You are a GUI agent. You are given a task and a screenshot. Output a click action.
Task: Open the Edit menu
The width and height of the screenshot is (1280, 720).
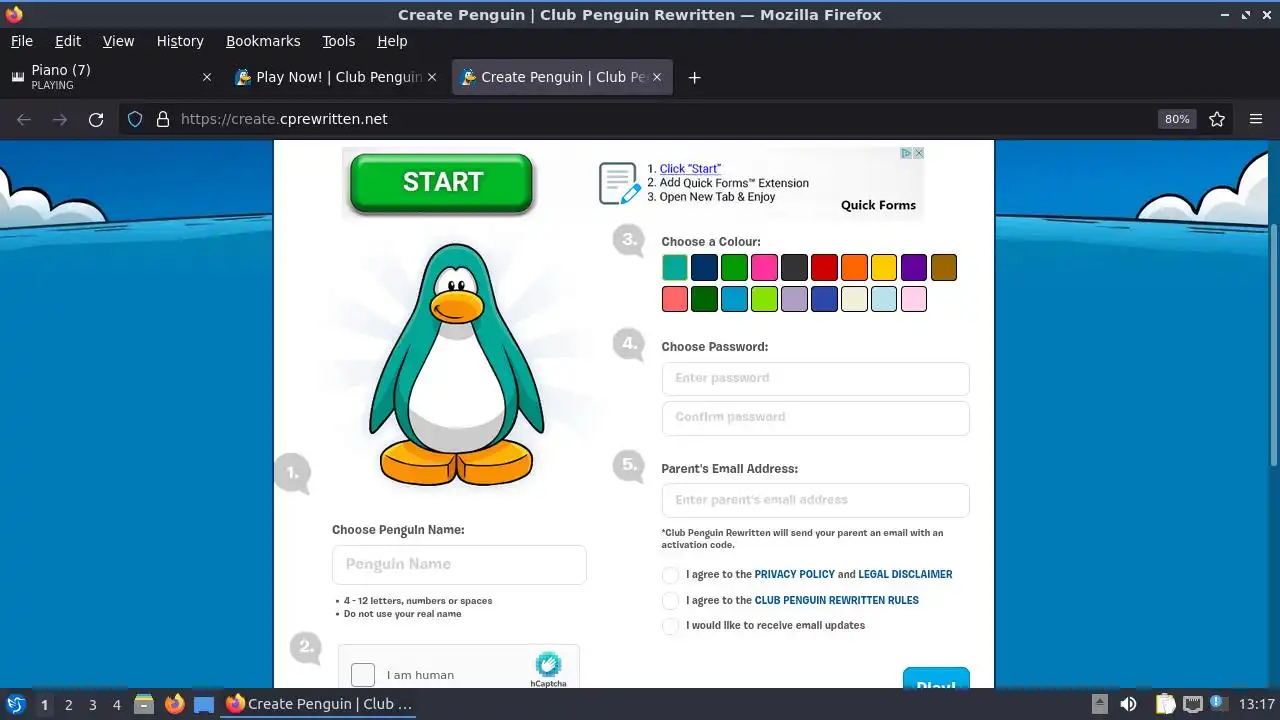[68, 41]
